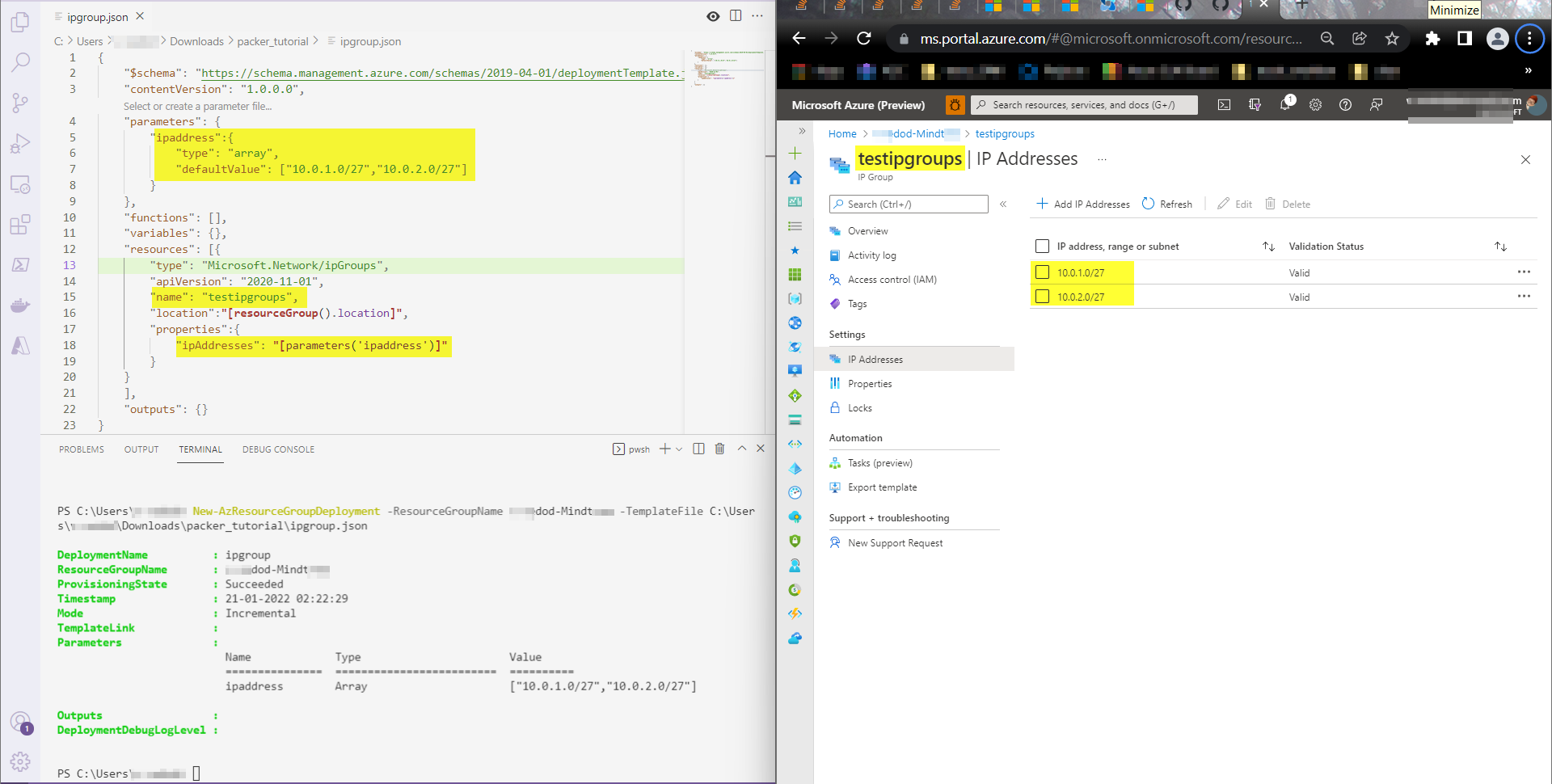The height and width of the screenshot is (784, 1552).
Task: Open the Search view in VS Code activity bar
Action: (x=20, y=62)
